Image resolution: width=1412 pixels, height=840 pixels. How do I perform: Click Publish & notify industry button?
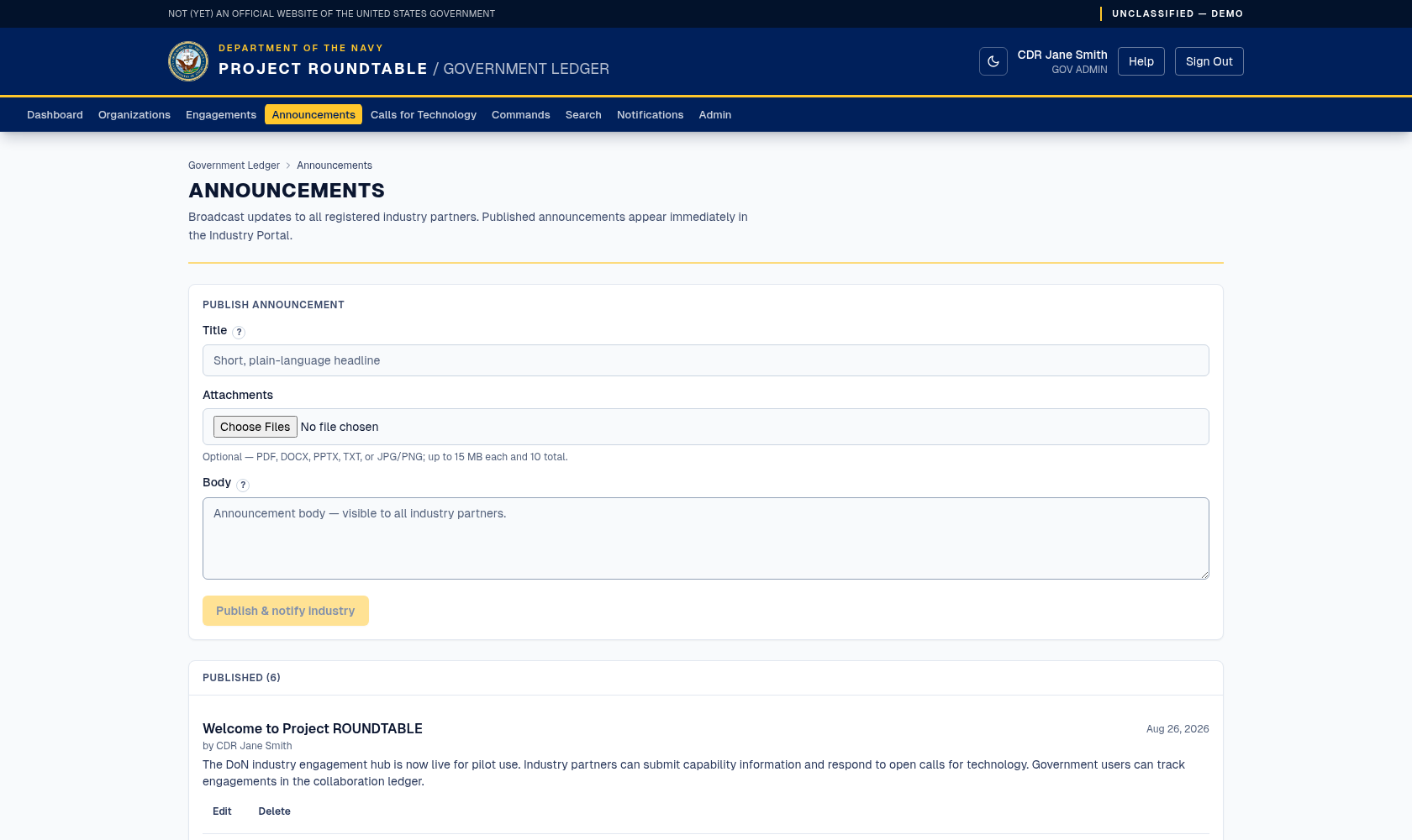click(286, 611)
